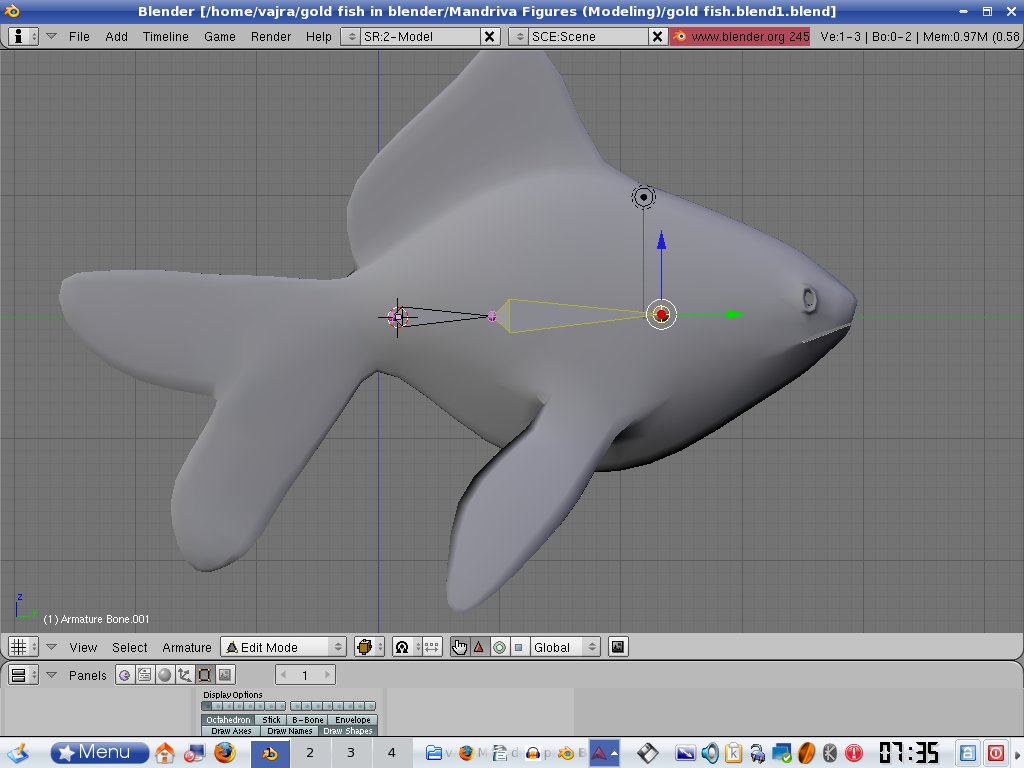Screen dimensions: 1024x768
Task: Toggle the Draw Names option
Action: [290, 731]
